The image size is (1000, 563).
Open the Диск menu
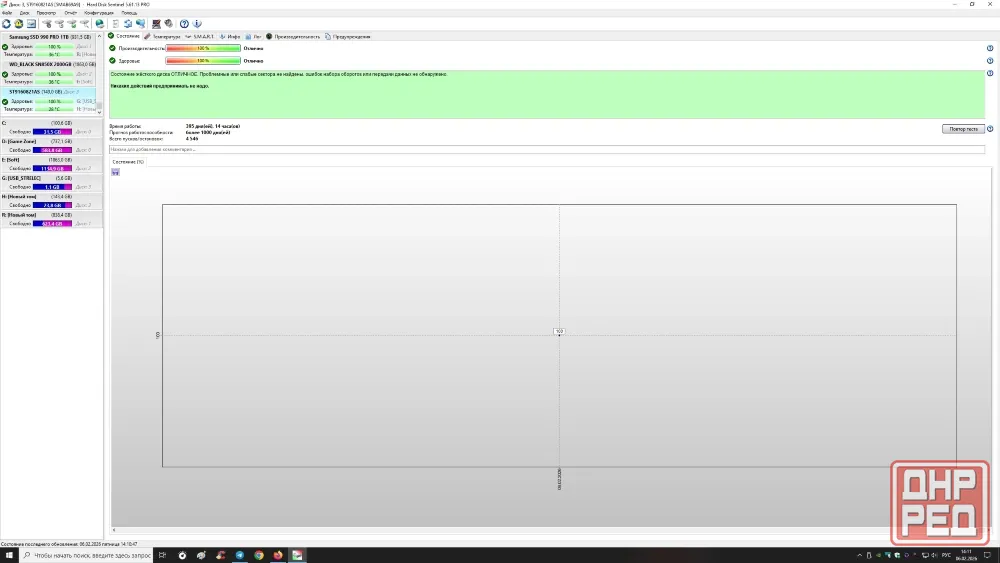coord(24,13)
